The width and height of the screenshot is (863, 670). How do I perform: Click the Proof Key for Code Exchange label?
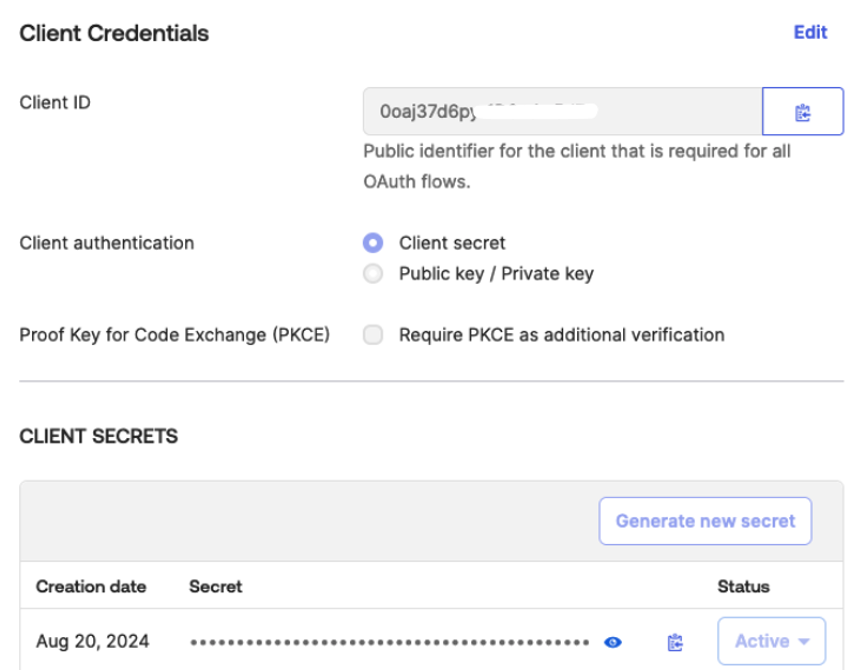(175, 335)
